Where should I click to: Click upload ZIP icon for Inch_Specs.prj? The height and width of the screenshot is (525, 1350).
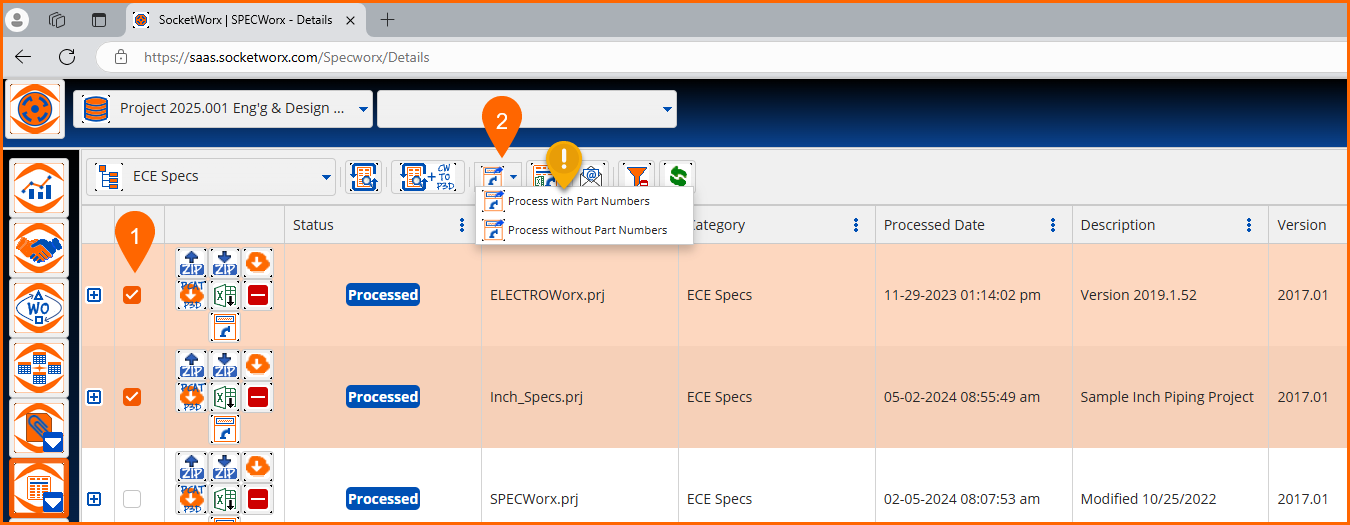192,366
